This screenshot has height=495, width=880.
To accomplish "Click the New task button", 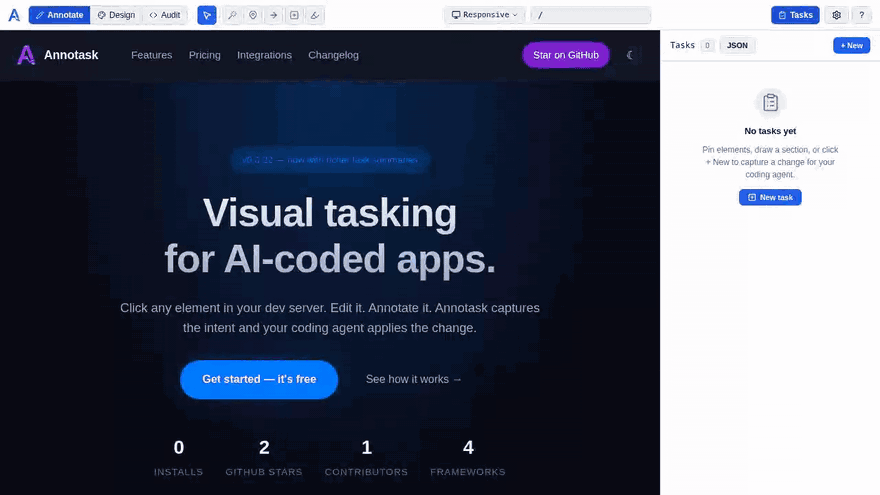I will (770, 197).
